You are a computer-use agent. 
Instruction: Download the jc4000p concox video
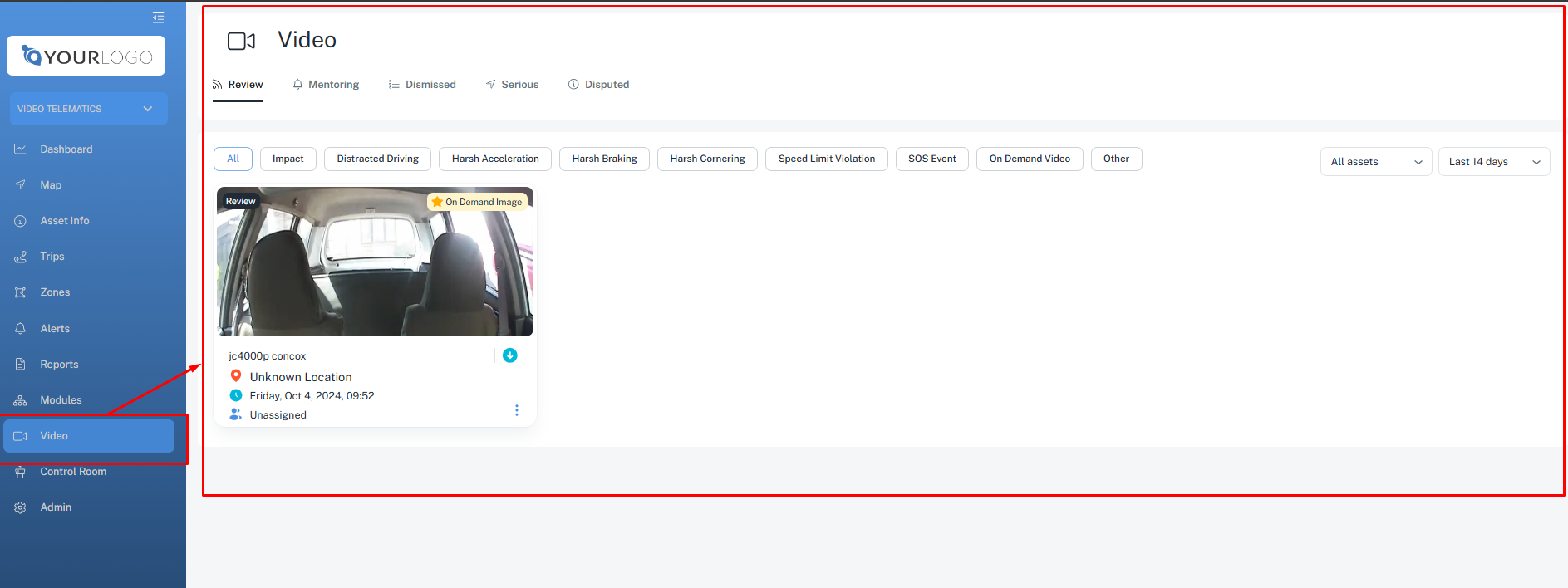click(510, 355)
